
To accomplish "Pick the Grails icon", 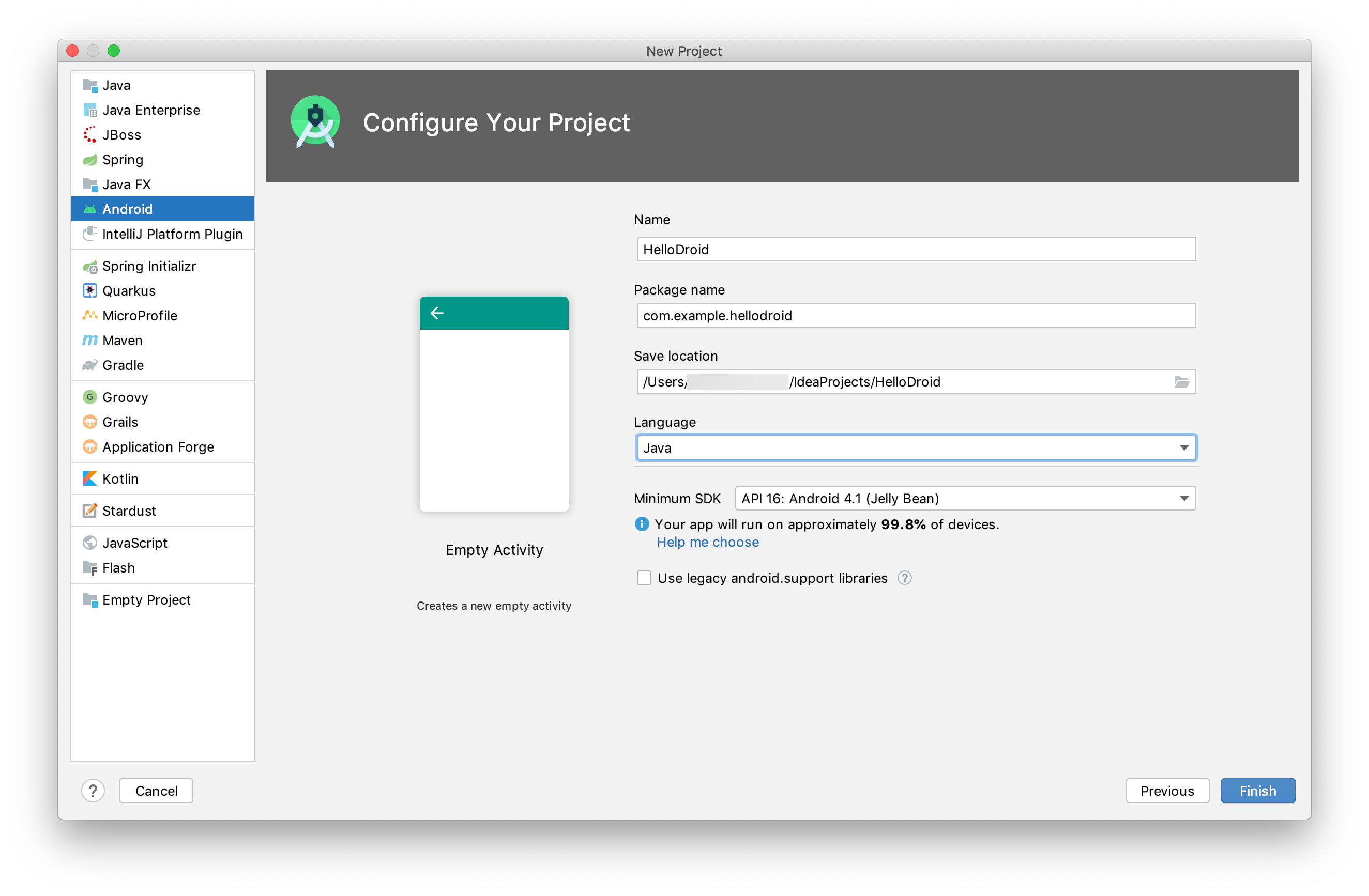I will point(90,422).
